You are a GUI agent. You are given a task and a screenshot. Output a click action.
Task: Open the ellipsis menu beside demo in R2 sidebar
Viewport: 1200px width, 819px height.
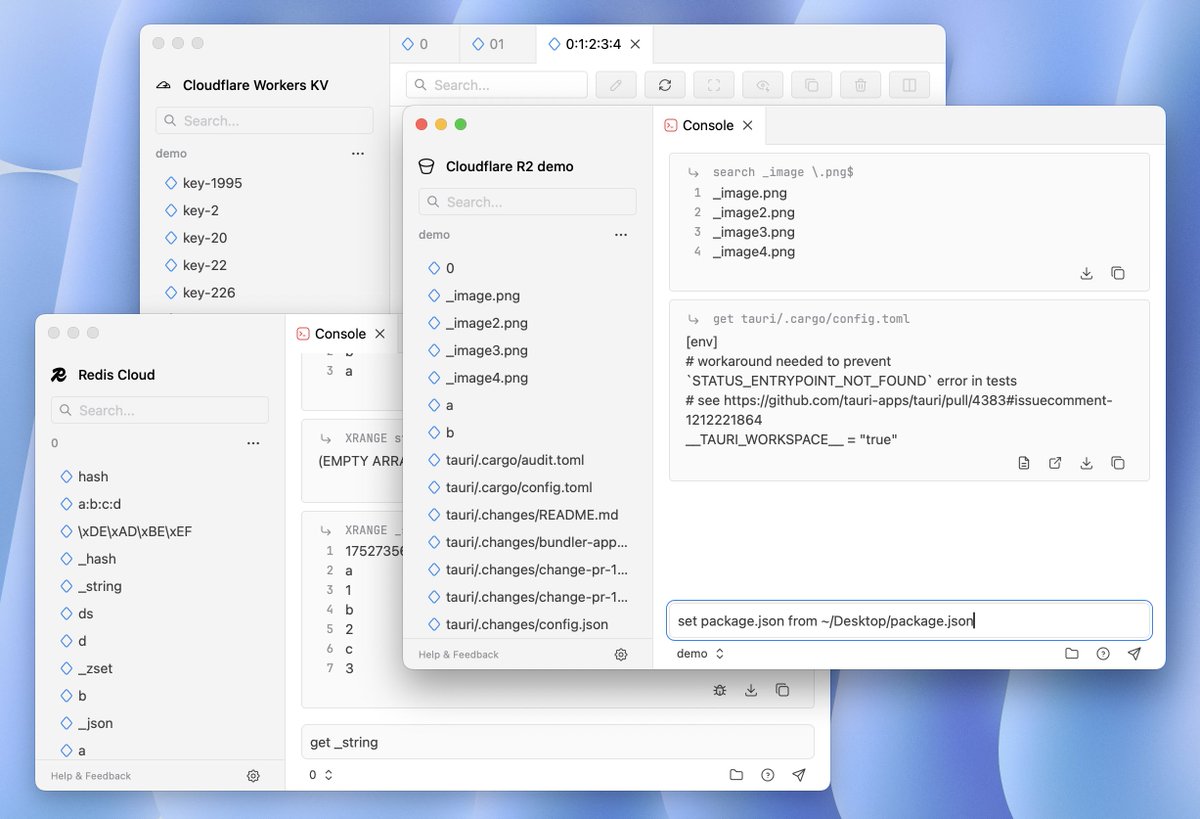click(621, 235)
